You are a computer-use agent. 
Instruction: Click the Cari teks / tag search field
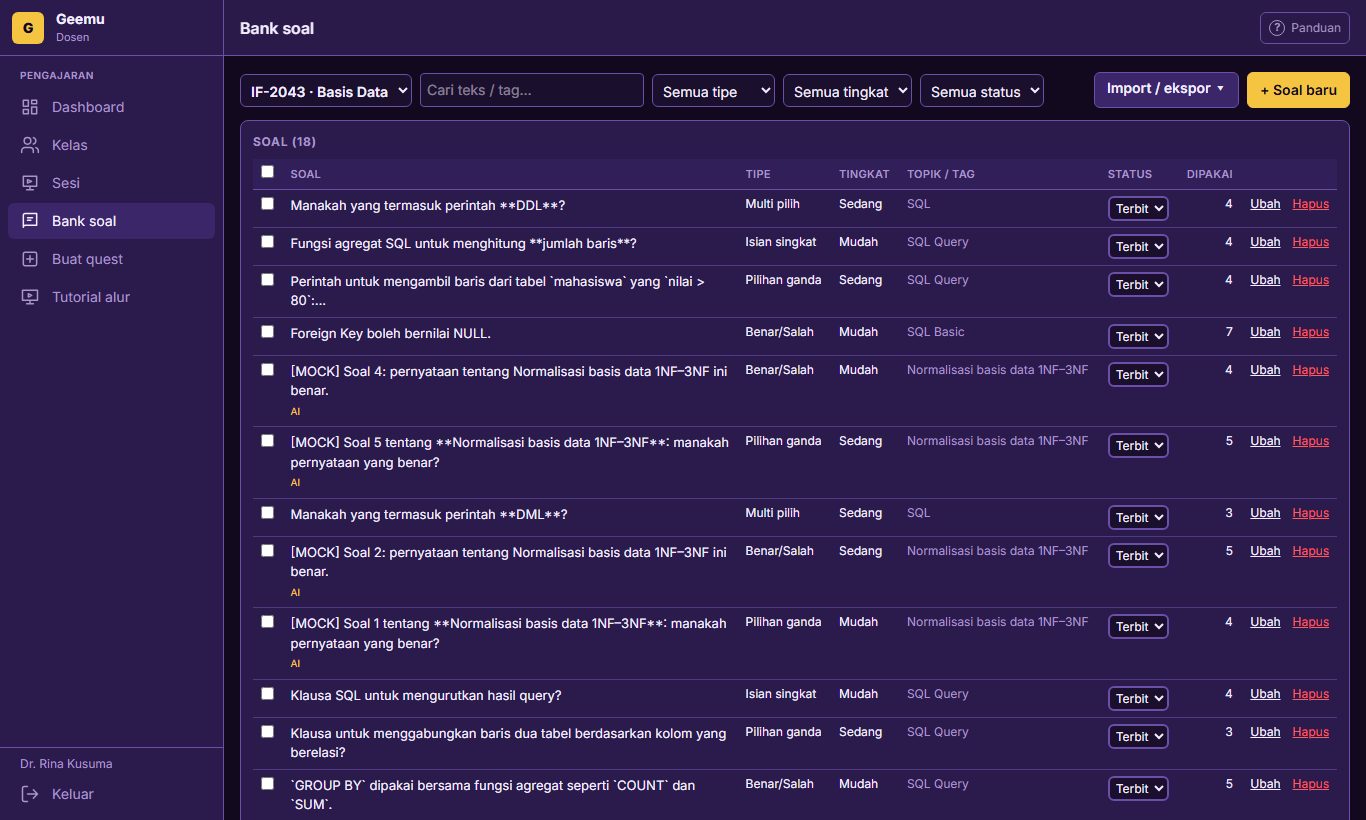(x=532, y=90)
